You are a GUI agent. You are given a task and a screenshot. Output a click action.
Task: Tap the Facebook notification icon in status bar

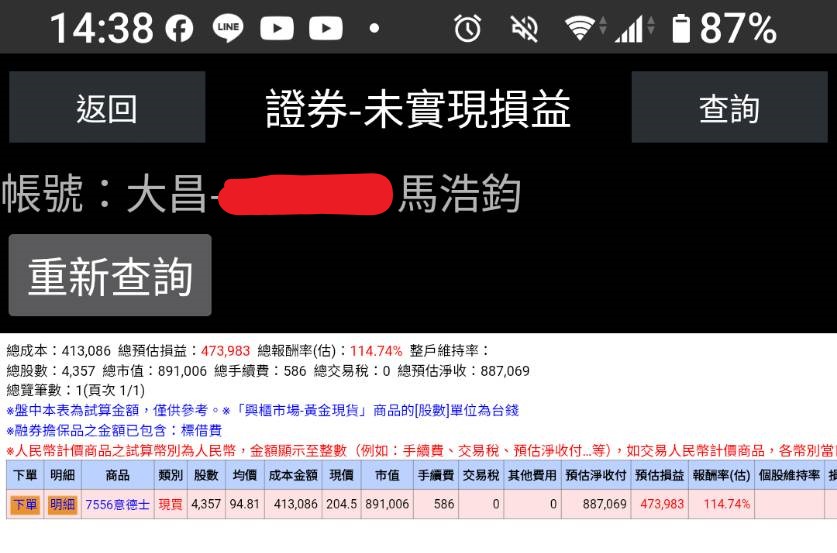179,28
